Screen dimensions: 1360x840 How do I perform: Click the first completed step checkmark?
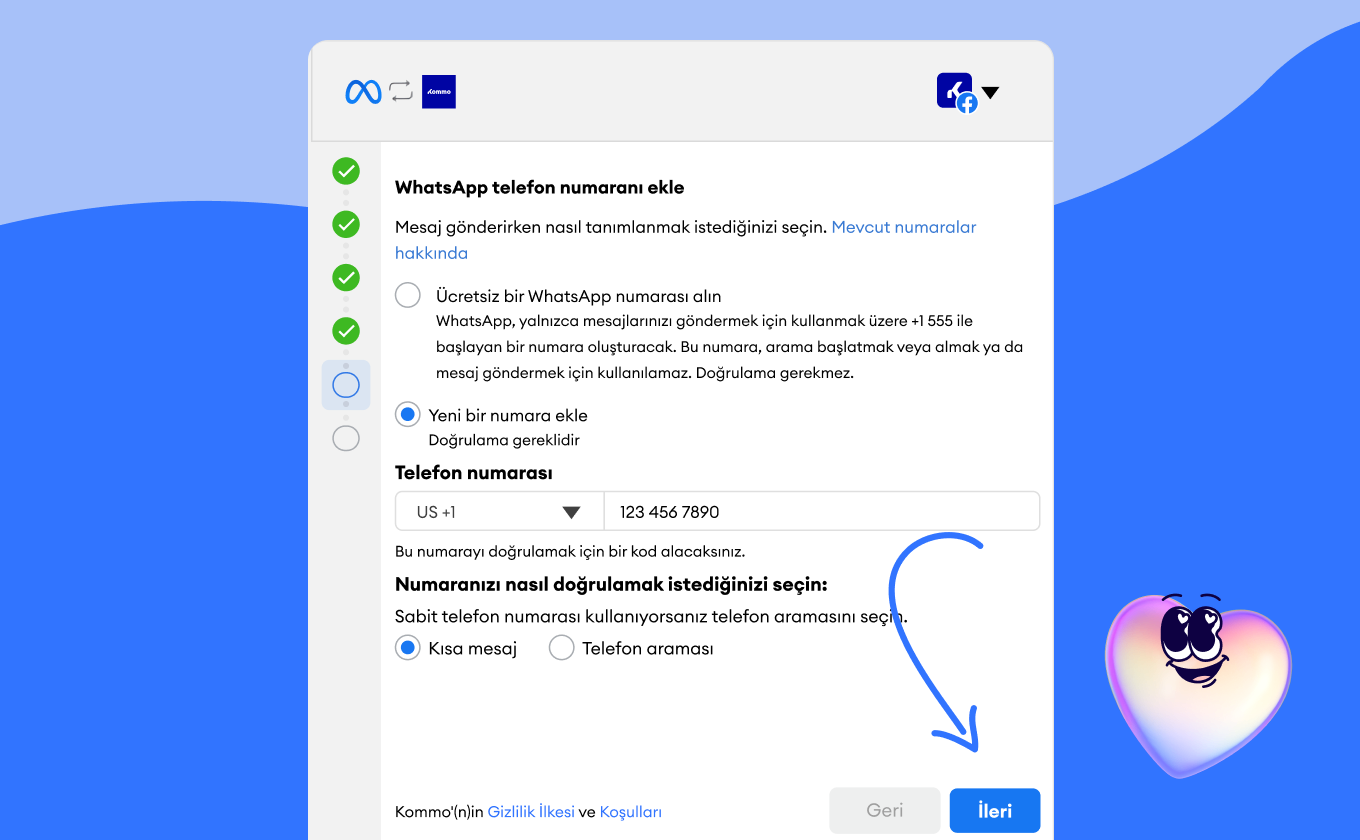click(346, 171)
